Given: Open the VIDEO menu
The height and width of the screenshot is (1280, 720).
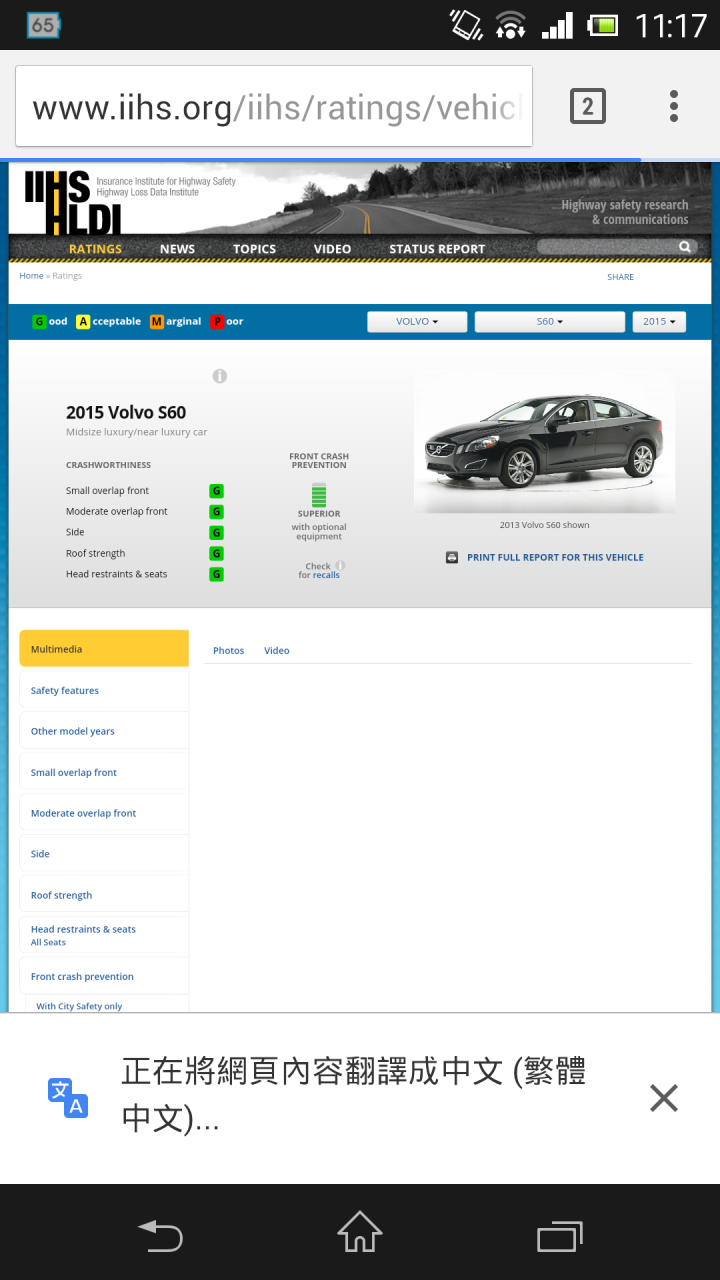Looking at the screenshot, I should pos(332,249).
